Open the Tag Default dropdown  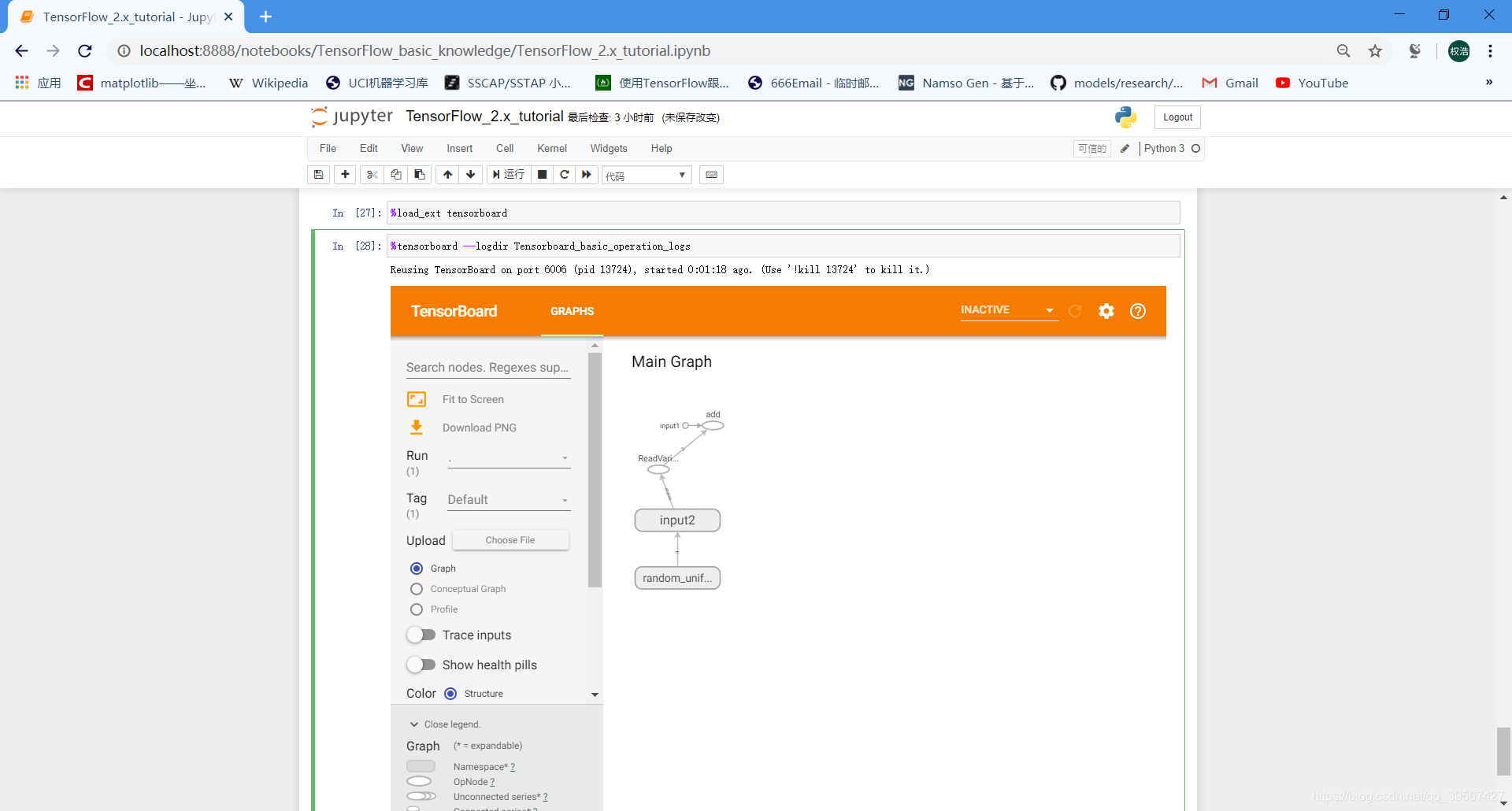point(509,500)
